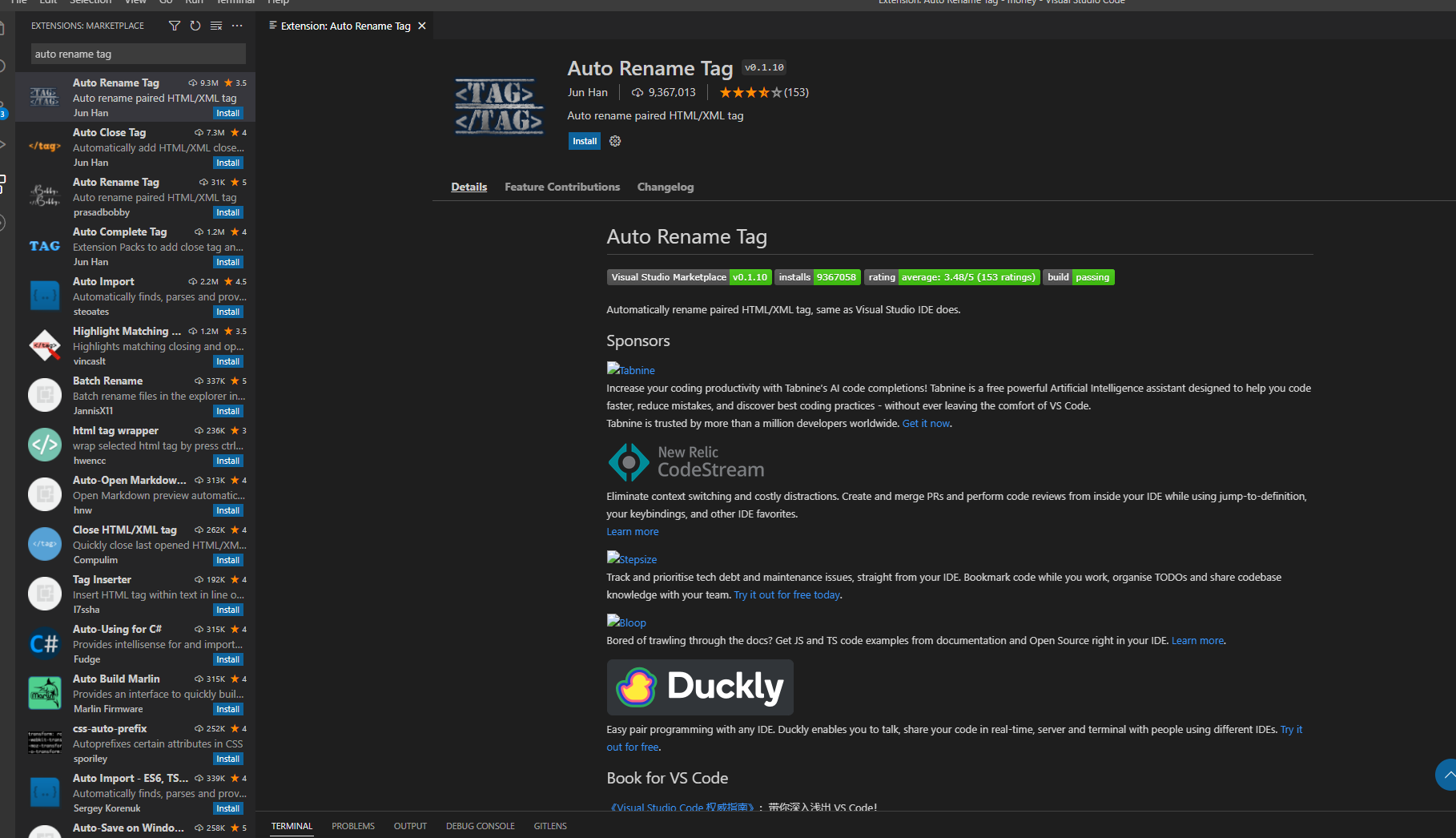Click the Visual Studio Marketplace v0.1.10 badge

pos(690,277)
